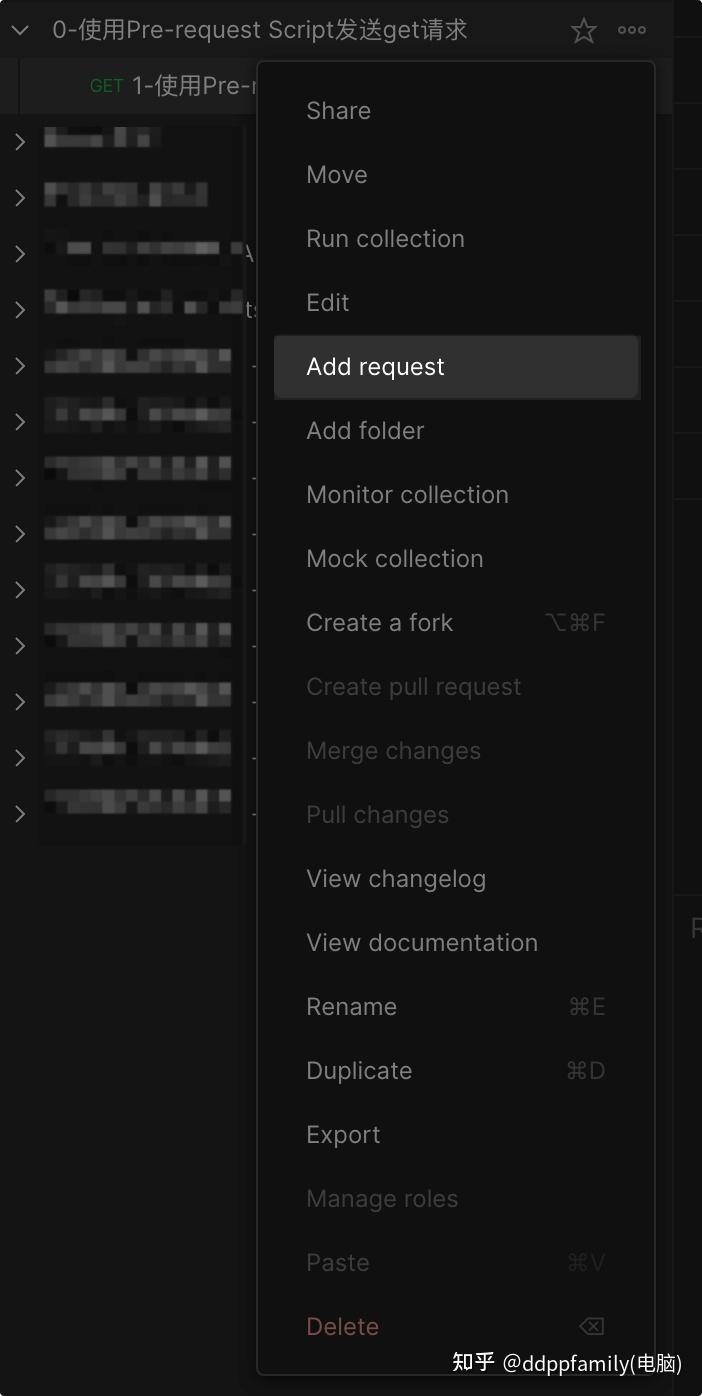This screenshot has height=1396, width=702.
Task: Expand the last blurred collection row
Action: 20,814
